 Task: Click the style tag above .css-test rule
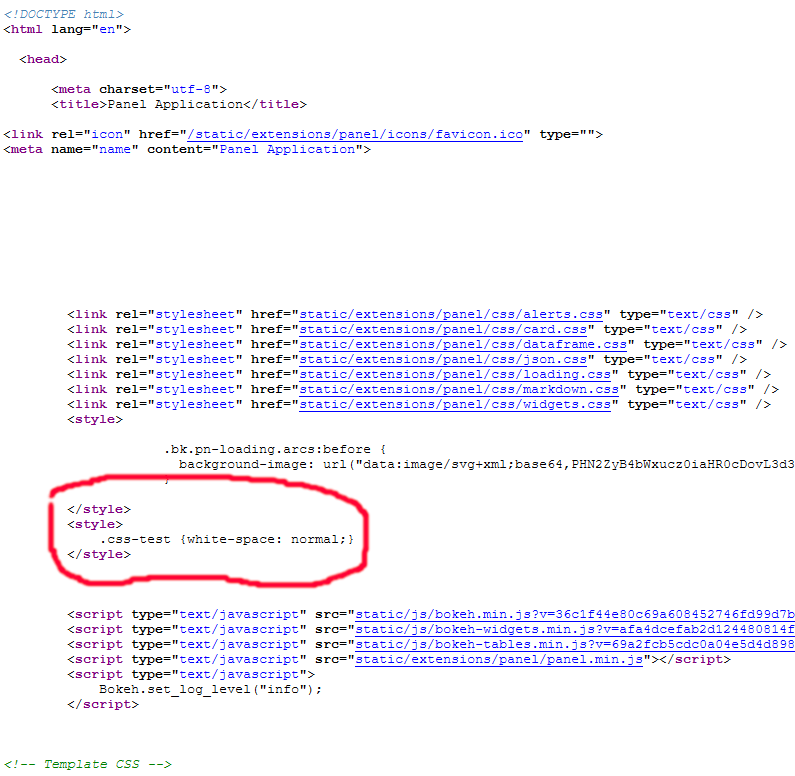95,525
